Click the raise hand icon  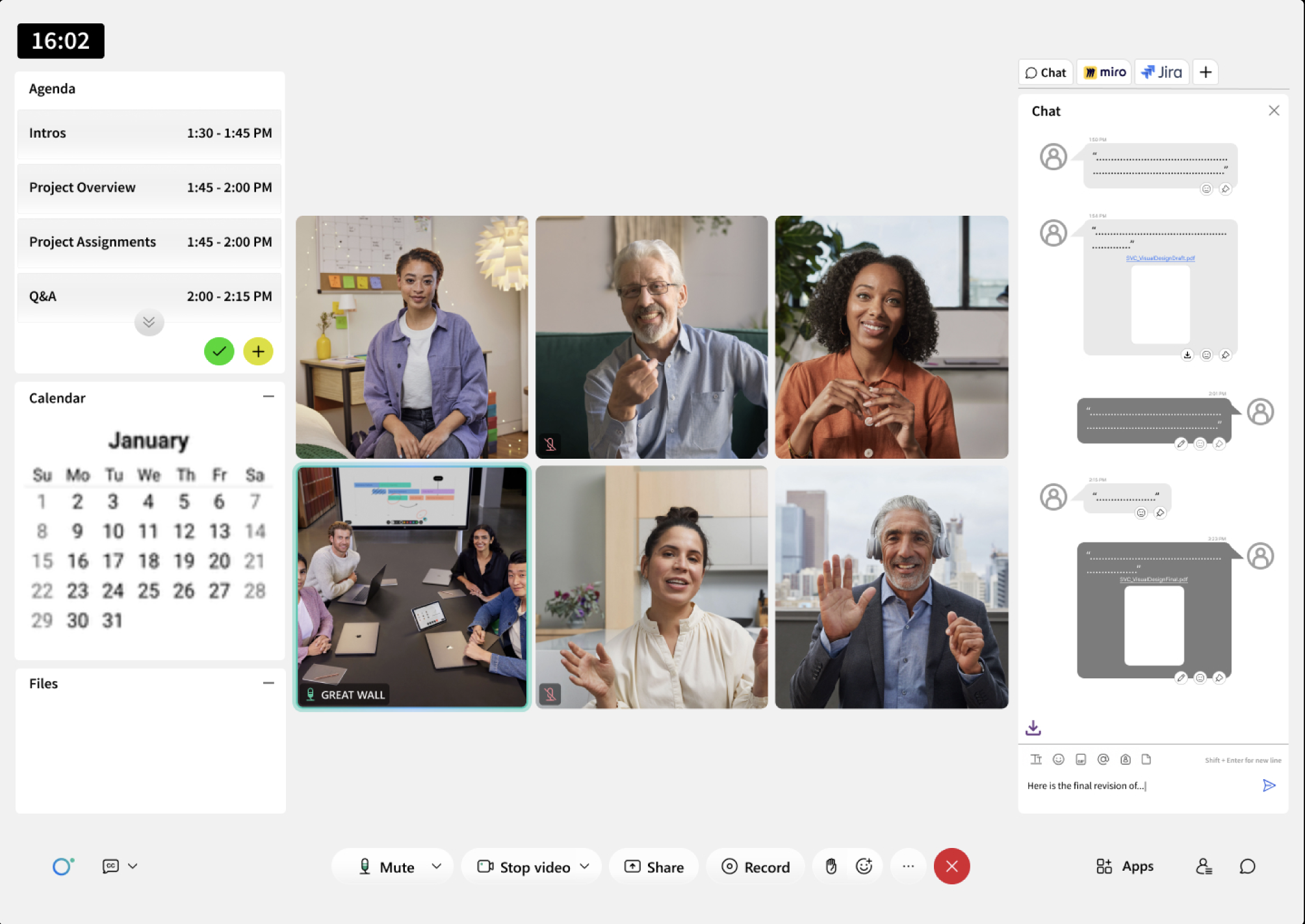click(x=831, y=866)
